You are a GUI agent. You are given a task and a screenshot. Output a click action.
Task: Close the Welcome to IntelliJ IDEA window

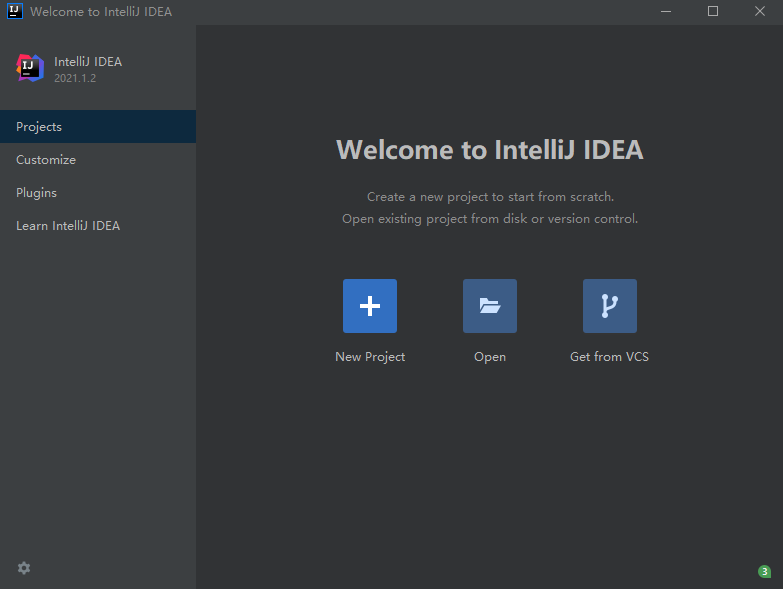click(760, 11)
